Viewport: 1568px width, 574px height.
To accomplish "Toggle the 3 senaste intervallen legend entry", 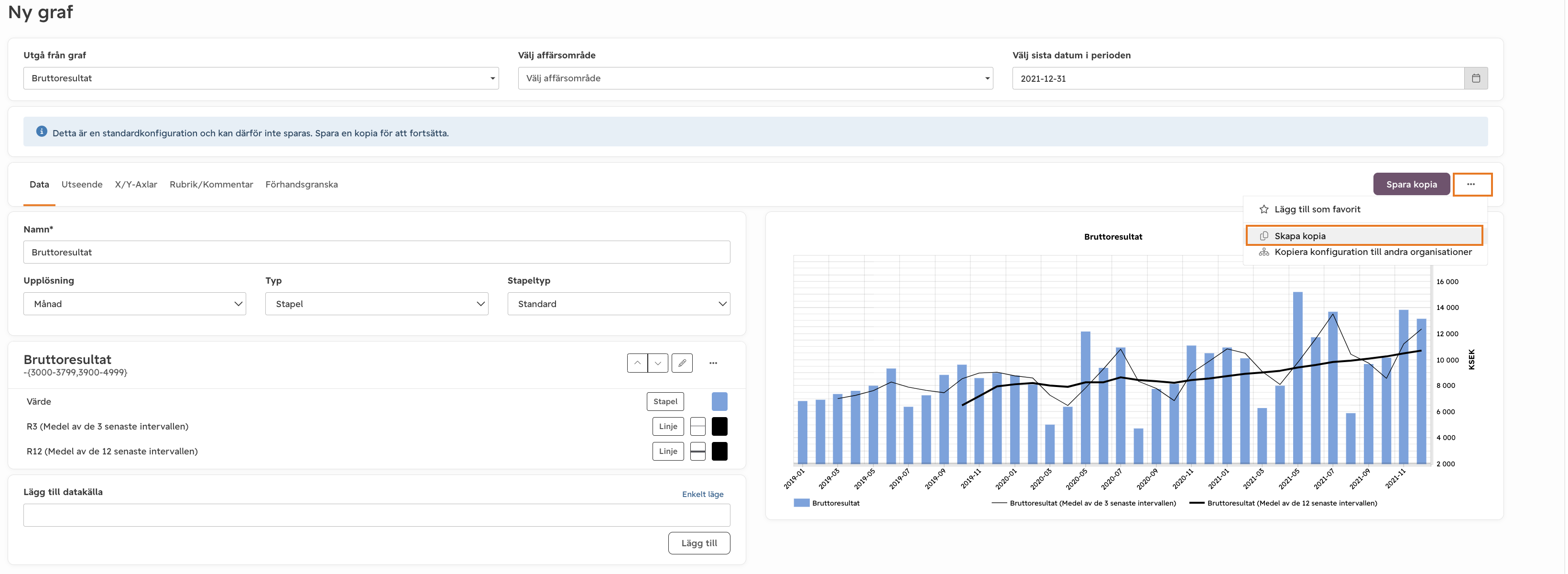I will pyautogui.click(x=1083, y=503).
